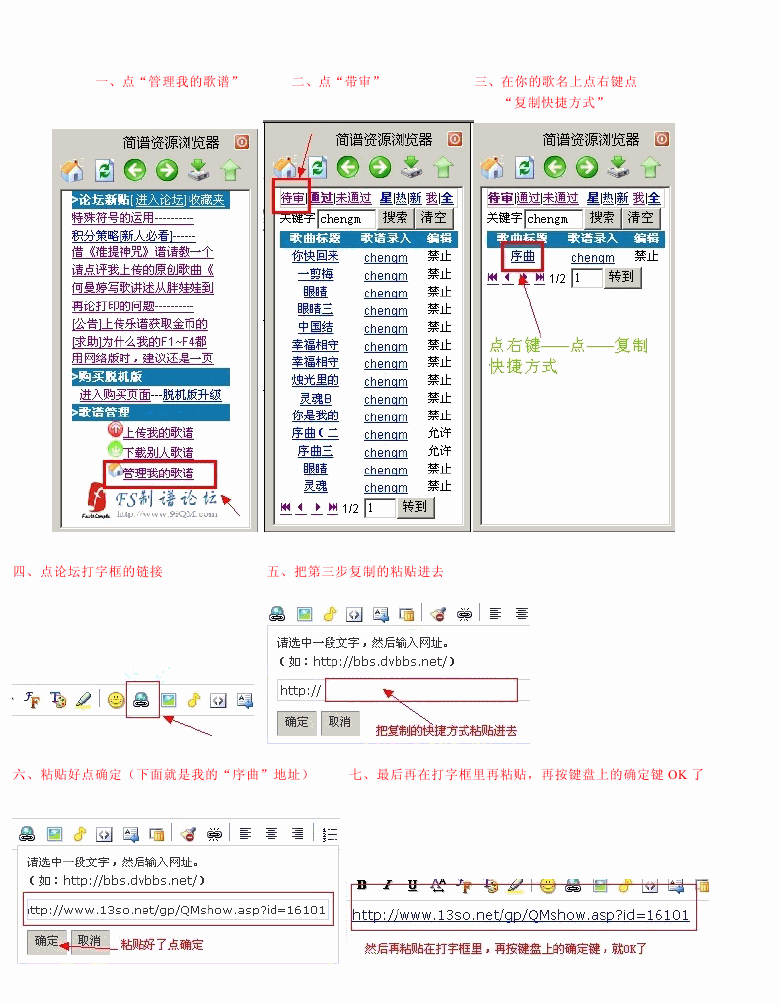The height and width of the screenshot is (1005, 780).
Task: Click green Forward arrow in the 论坛新贴 panel
Action: [x=167, y=170]
